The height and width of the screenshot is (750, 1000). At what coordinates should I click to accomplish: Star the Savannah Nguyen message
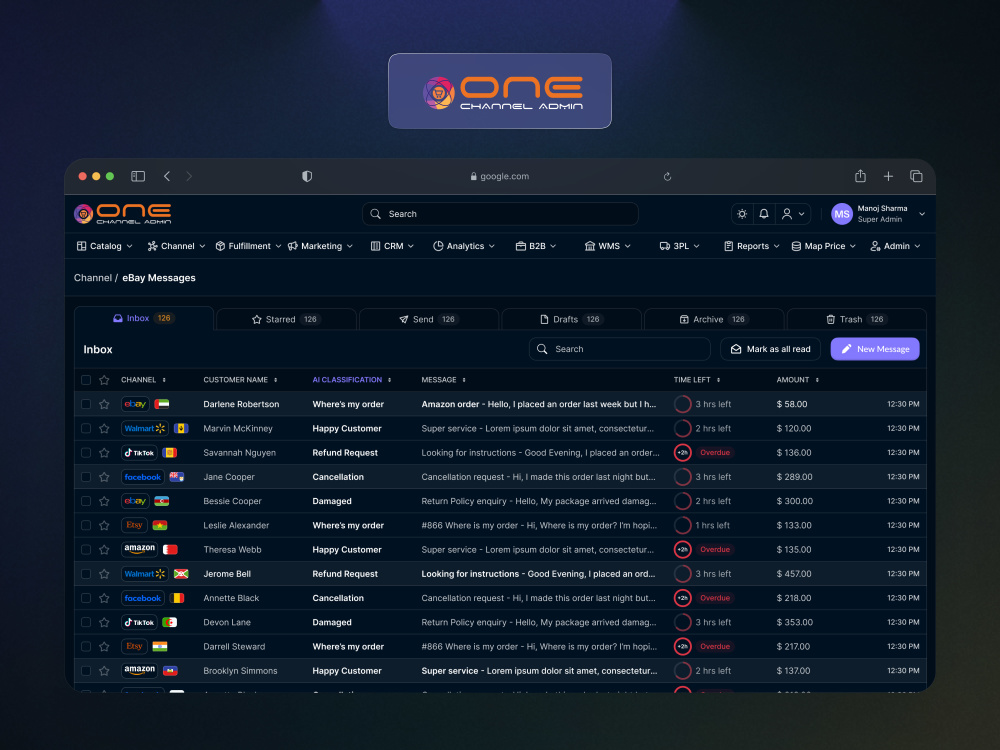(x=104, y=453)
